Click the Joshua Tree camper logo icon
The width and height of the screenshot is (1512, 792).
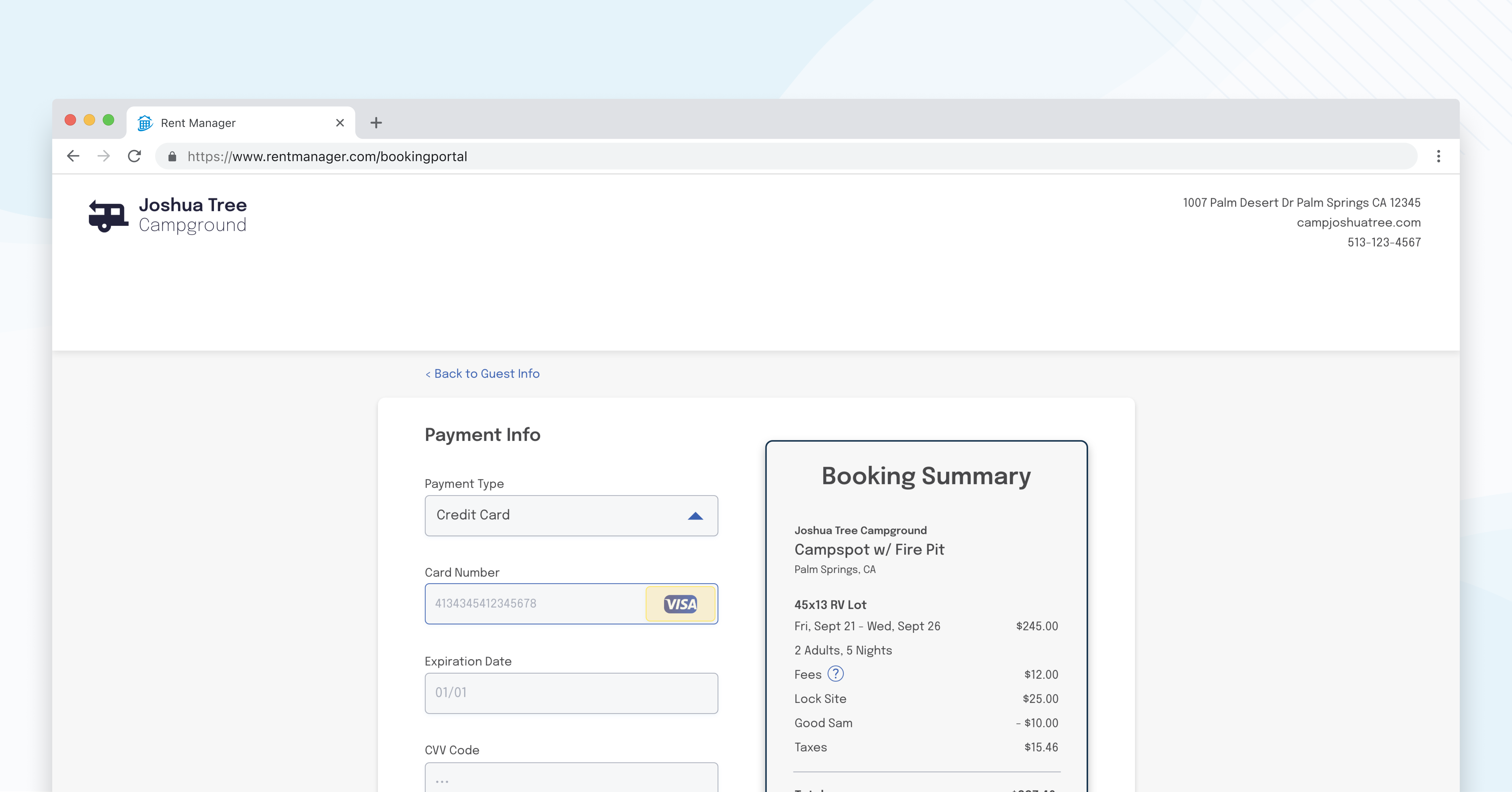click(108, 216)
